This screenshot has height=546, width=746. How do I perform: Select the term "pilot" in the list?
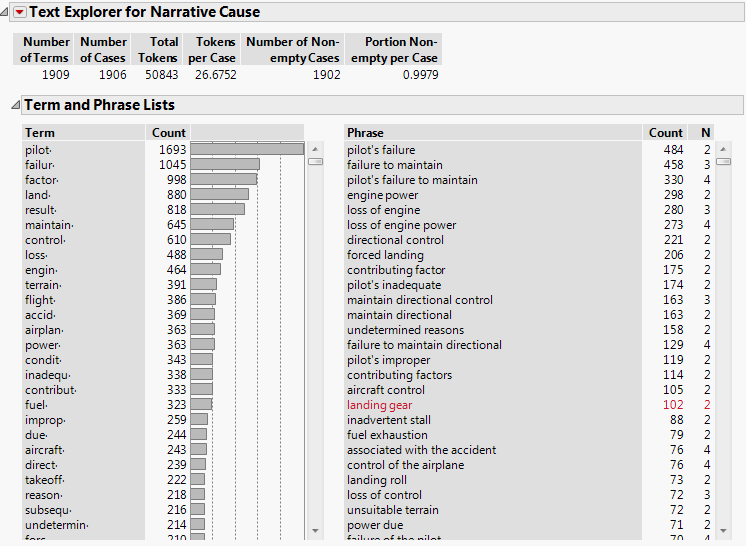[x=38, y=150]
